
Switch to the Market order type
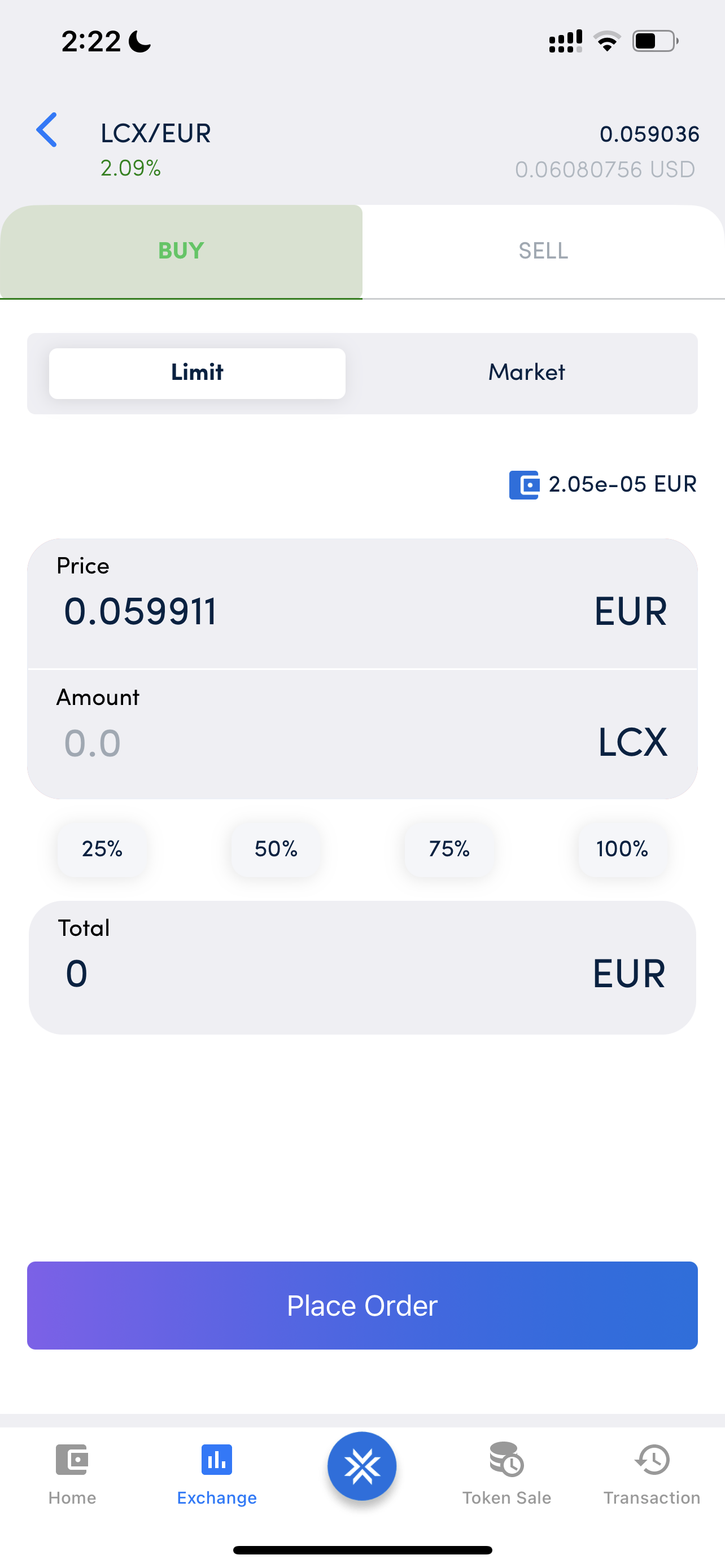(x=527, y=373)
